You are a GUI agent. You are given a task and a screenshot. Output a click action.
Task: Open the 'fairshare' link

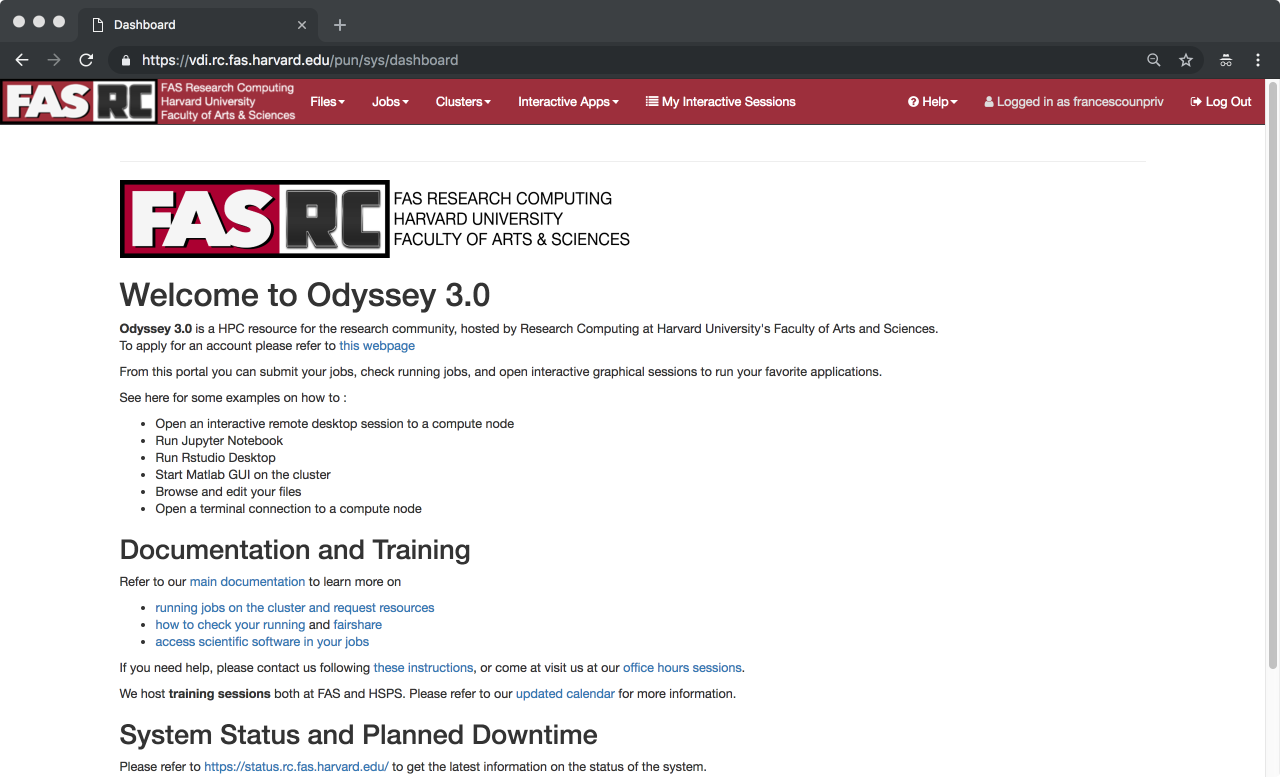[x=358, y=625]
